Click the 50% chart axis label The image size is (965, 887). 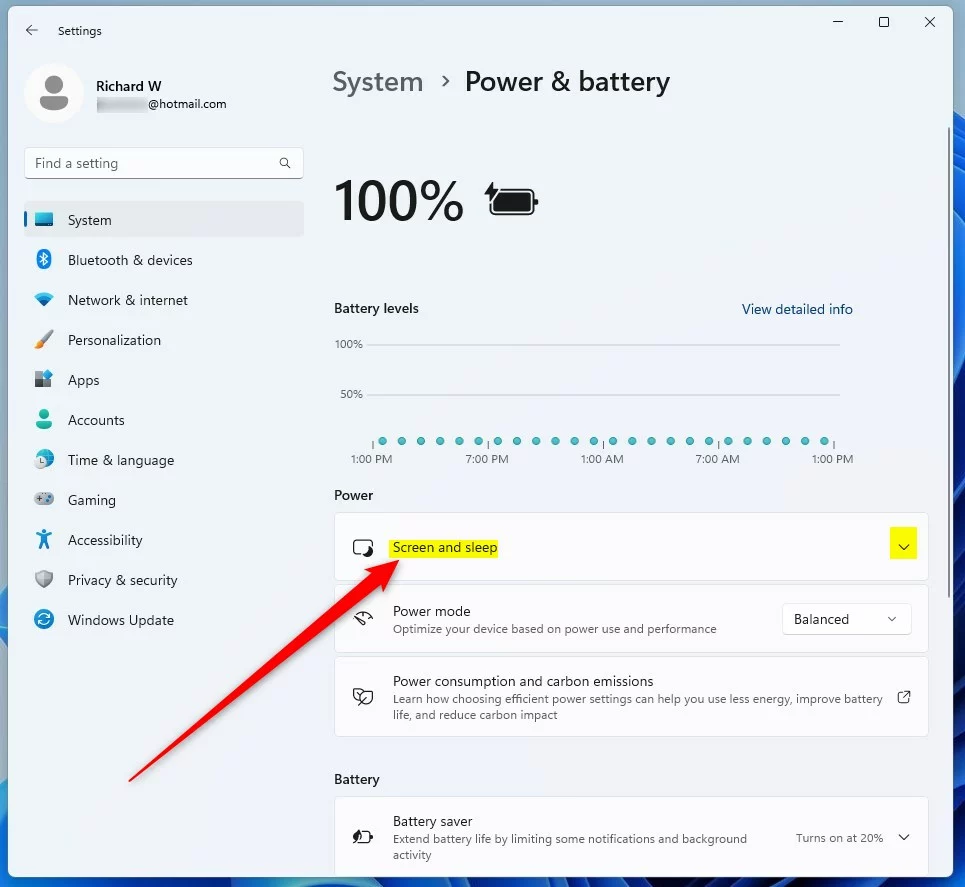coord(351,394)
